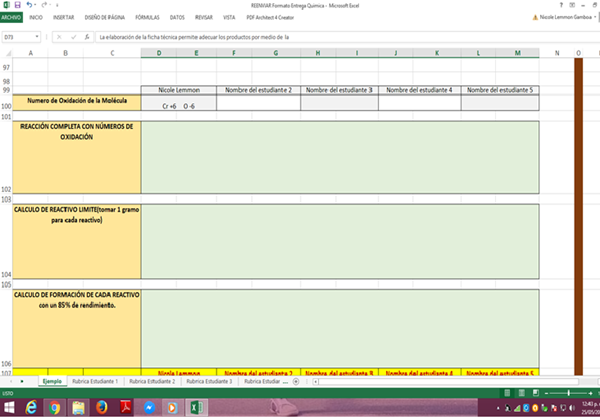Screen dimensions: 600x420
Task: Add a new sheet with the plus icon
Action: click(x=296, y=381)
